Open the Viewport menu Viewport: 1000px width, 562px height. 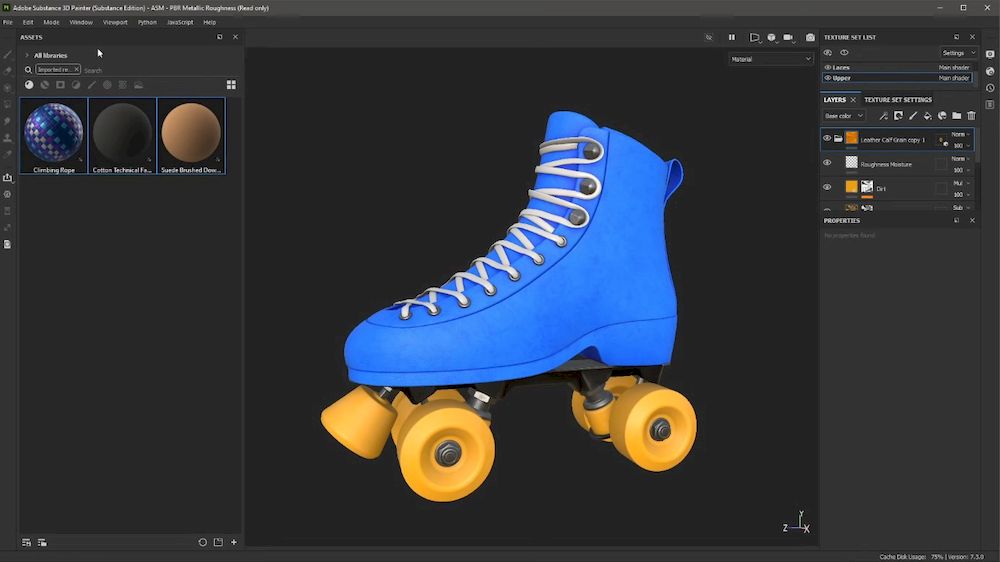click(x=115, y=22)
